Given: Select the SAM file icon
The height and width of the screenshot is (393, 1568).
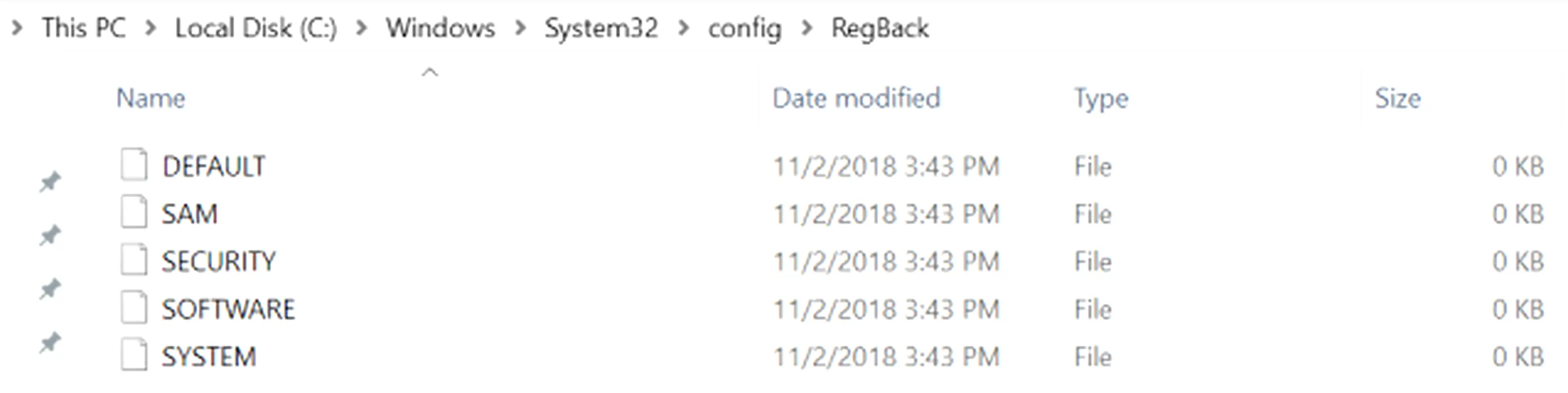Looking at the screenshot, I should 133,212.
